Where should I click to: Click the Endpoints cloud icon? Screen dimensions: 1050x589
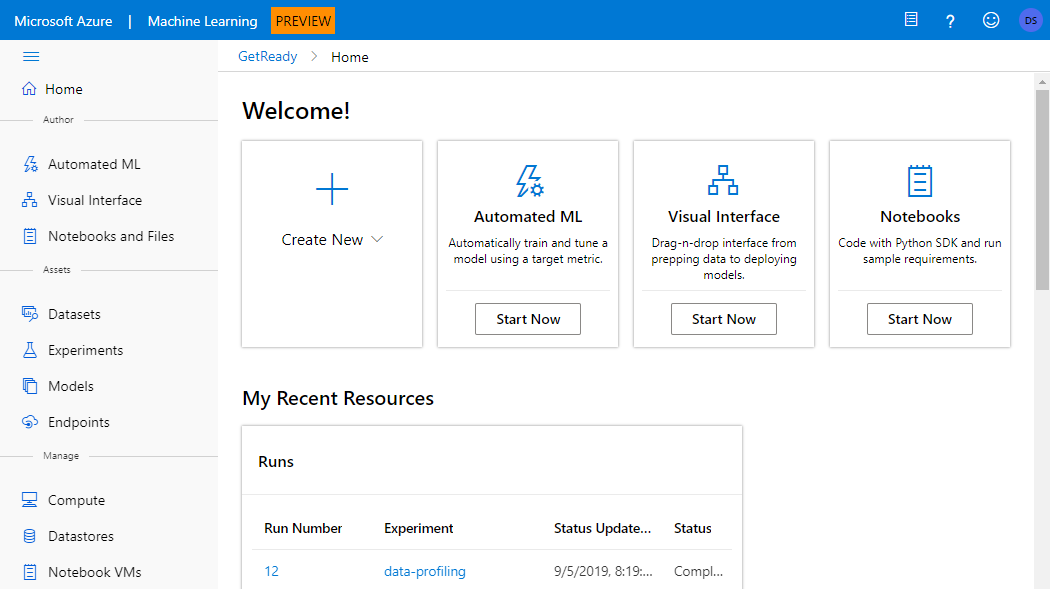click(29, 422)
